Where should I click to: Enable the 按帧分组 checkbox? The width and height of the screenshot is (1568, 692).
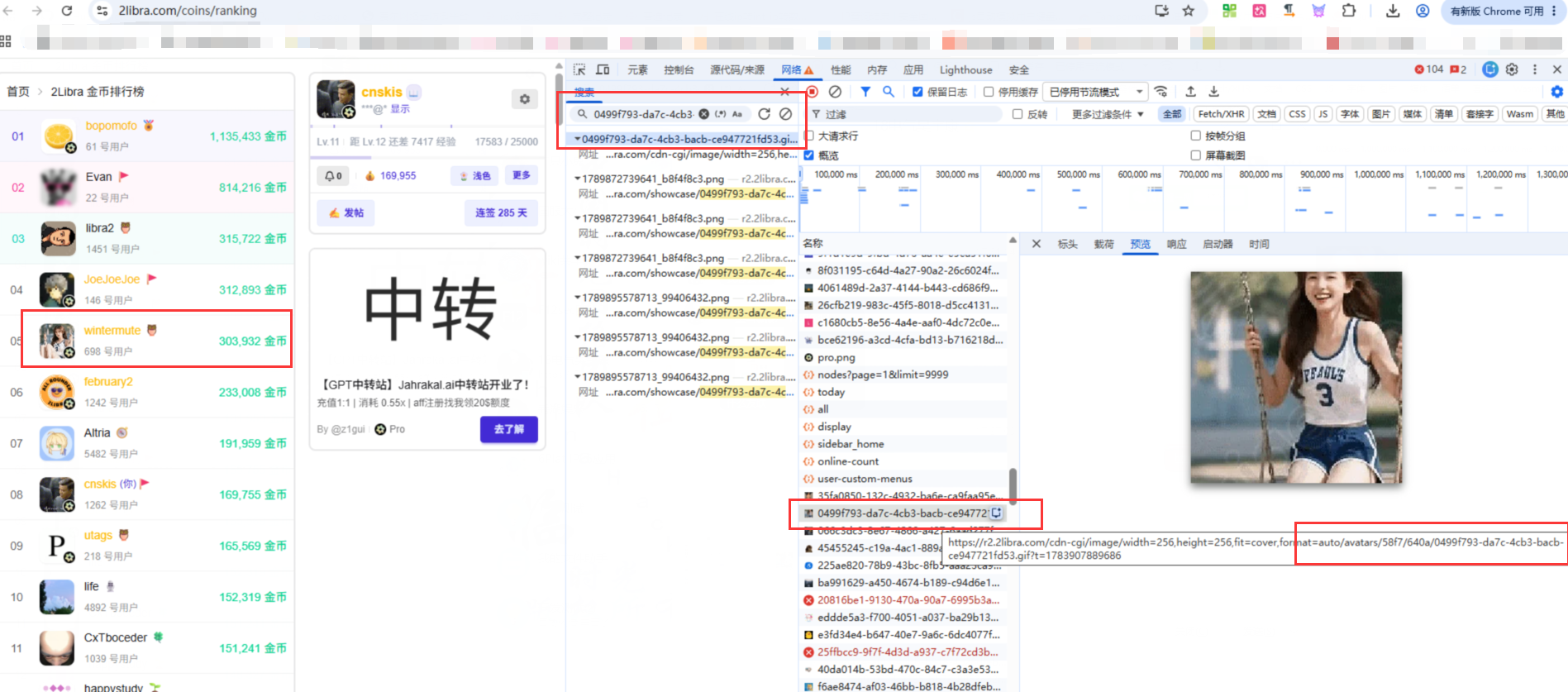click(1195, 136)
